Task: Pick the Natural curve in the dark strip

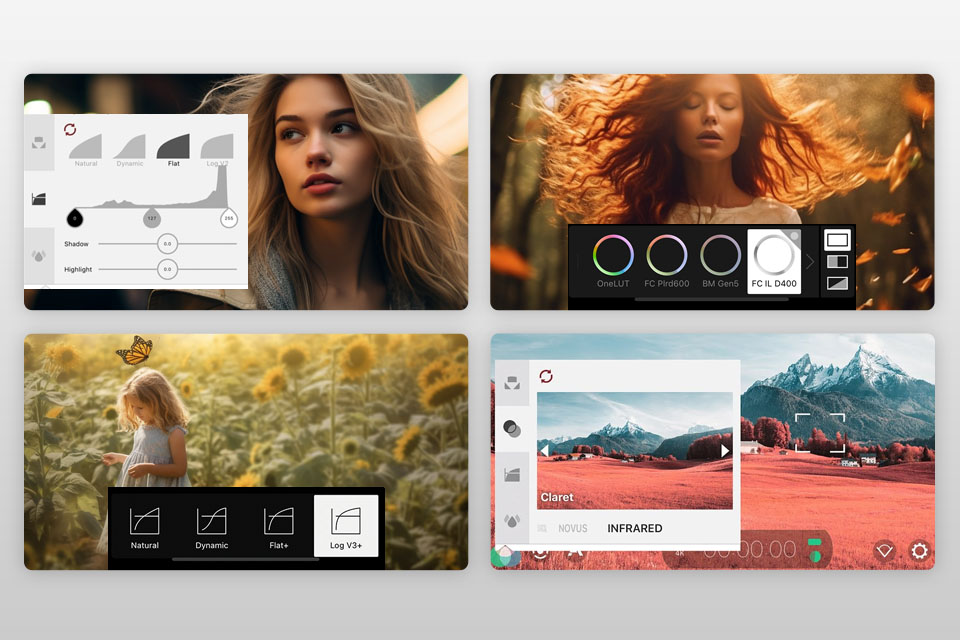Action: [144, 527]
